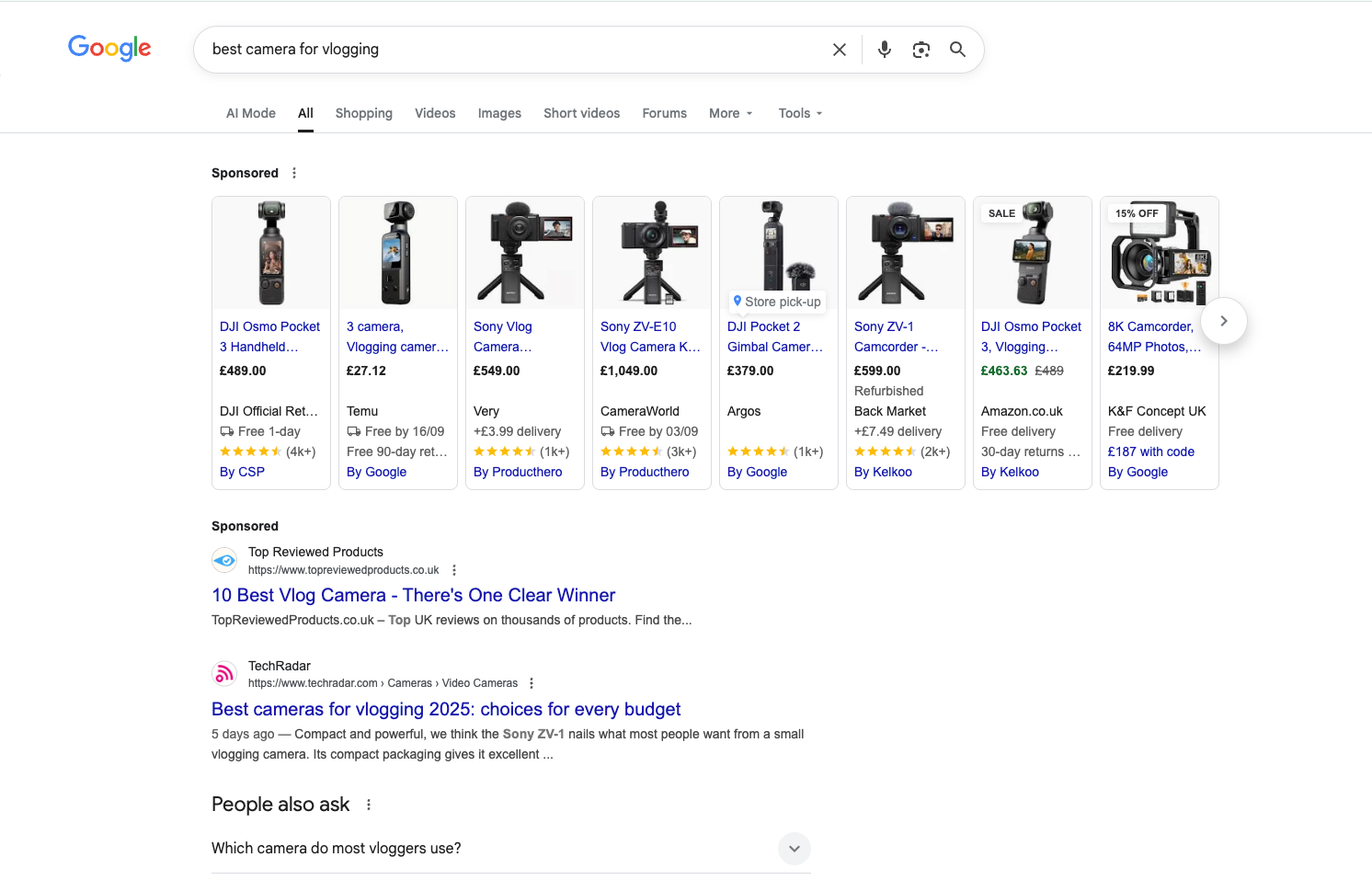
Task: Clear the search query with the X
Action: pyautogui.click(x=839, y=49)
